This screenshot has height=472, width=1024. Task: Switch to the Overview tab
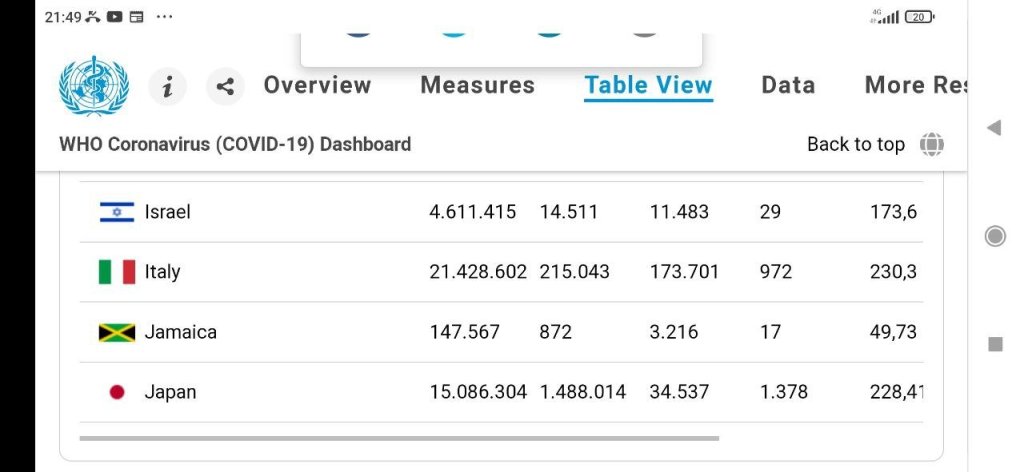(x=317, y=85)
